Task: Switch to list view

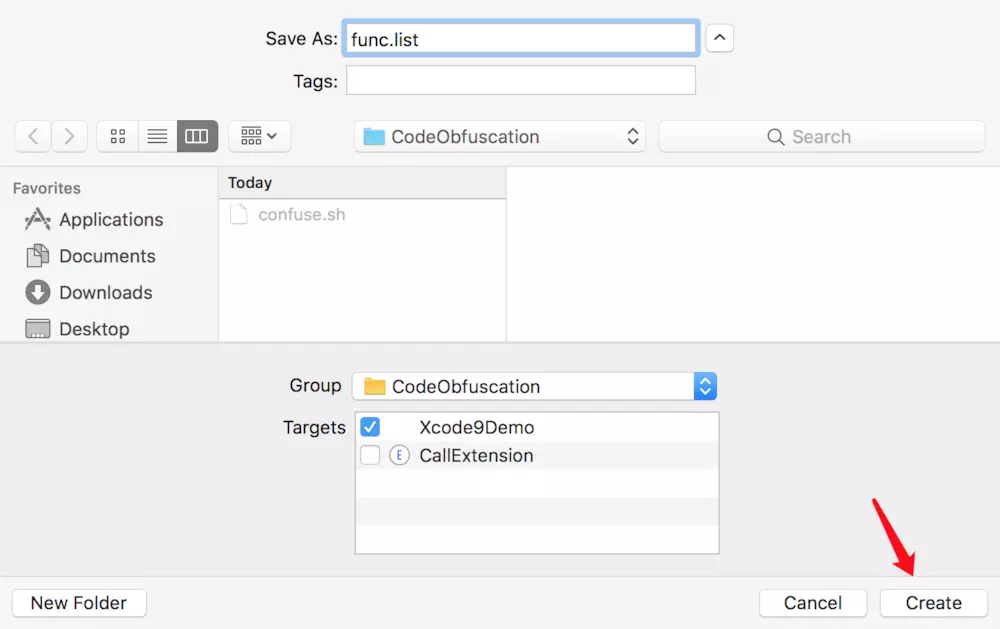Action: [x=158, y=136]
